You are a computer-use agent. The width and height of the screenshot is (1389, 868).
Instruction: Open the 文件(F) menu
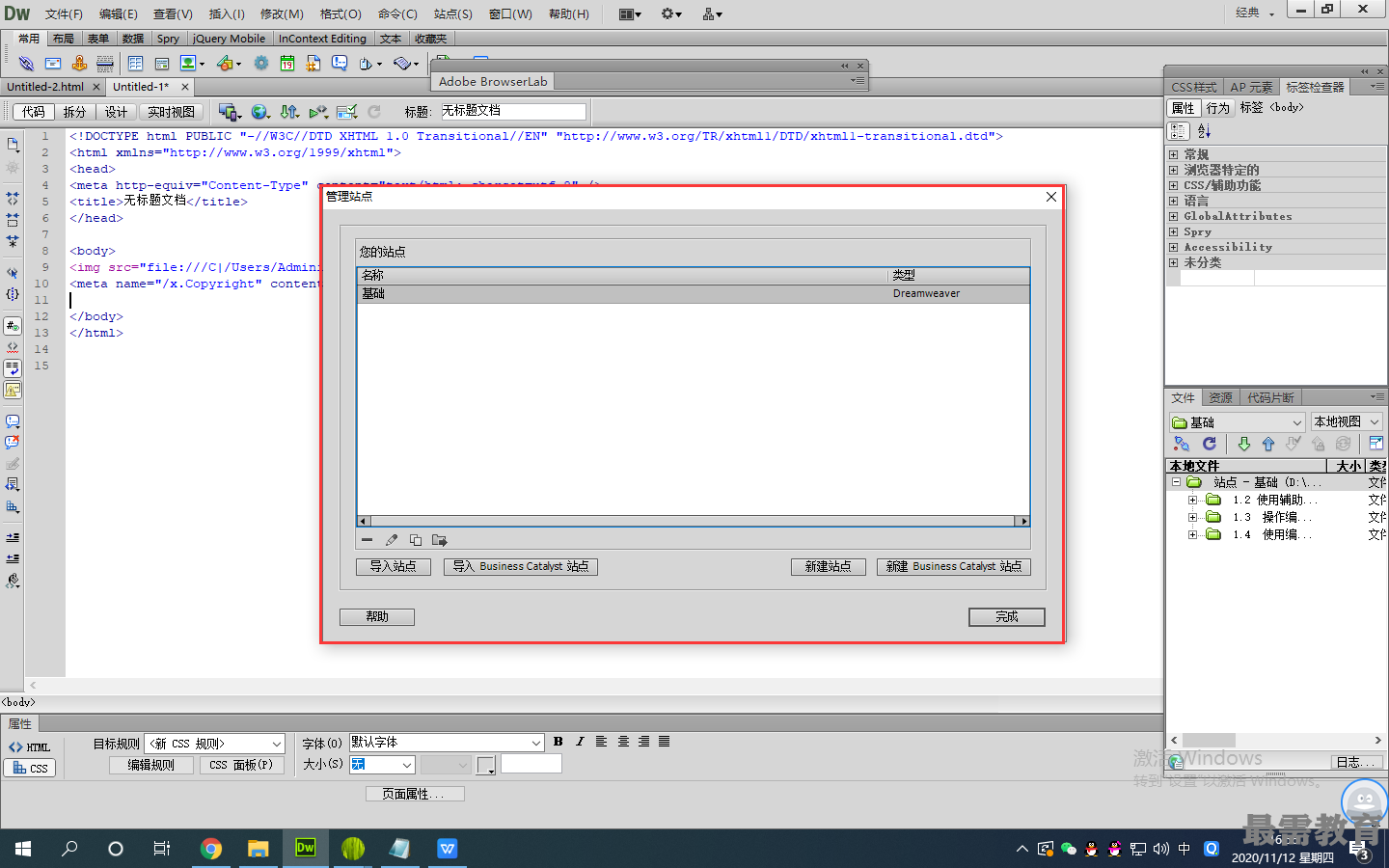click(64, 14)
